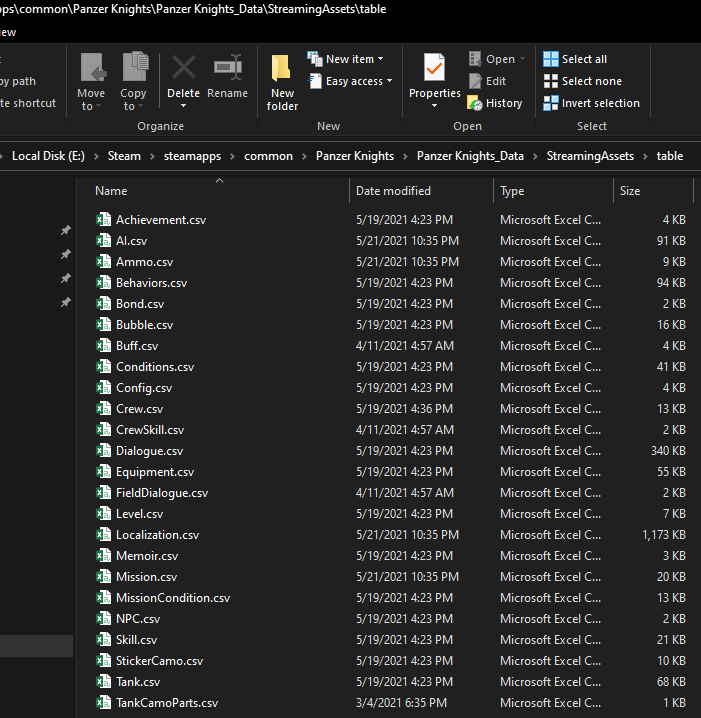The image size is (701, 718).
Task: Select the Conditions.csv file
Action: pos(155,367)
